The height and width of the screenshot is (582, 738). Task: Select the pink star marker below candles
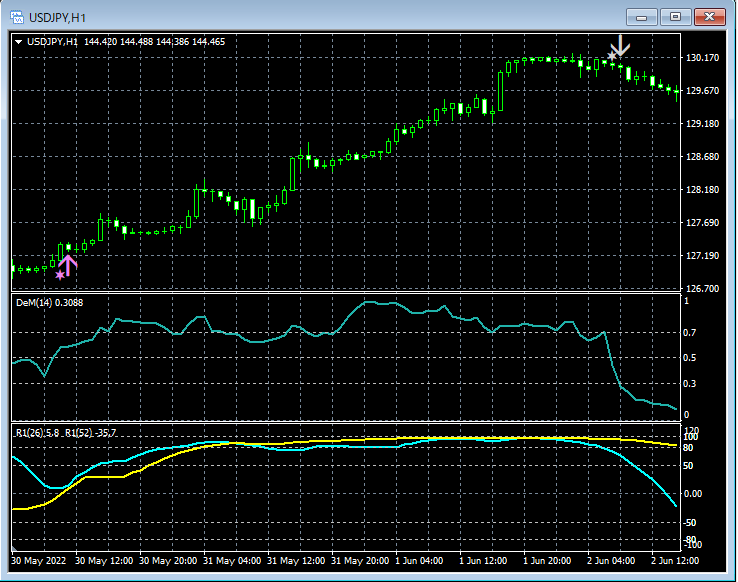[x=60, y=274]
